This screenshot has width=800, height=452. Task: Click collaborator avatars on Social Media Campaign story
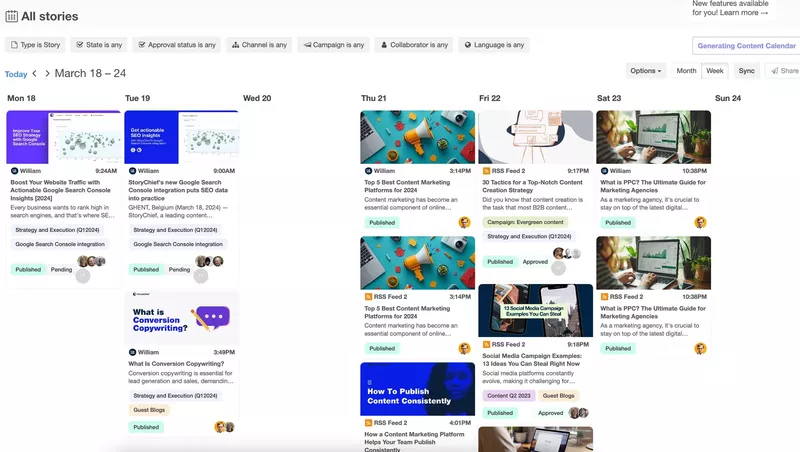579,413
